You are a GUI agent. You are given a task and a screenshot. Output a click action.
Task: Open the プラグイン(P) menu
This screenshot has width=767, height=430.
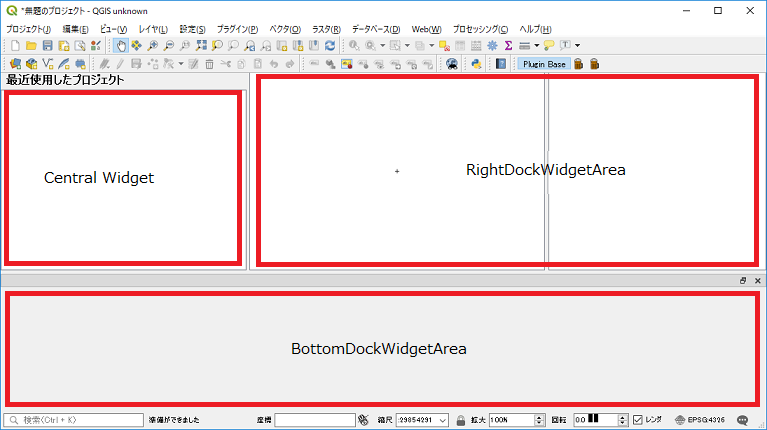pos(237,29)
